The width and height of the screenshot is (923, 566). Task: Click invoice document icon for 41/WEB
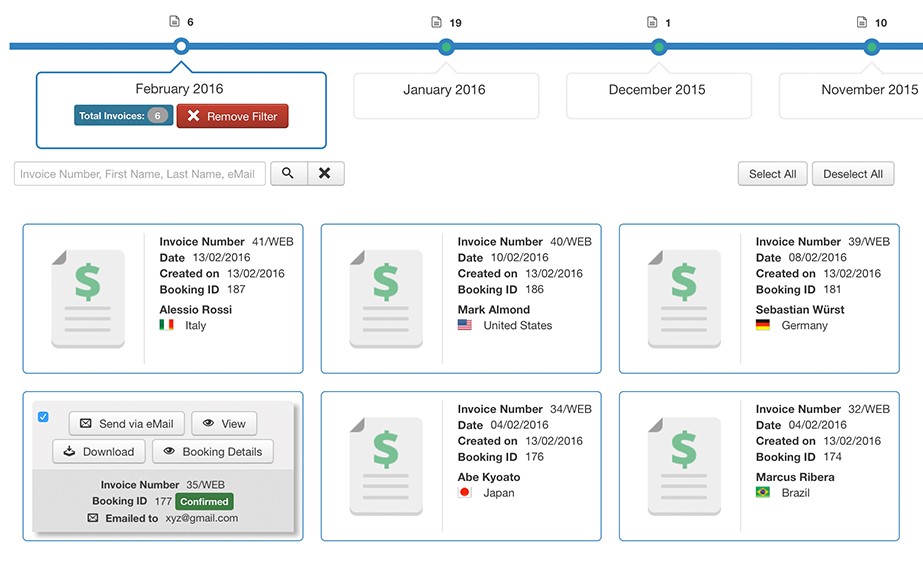[x=88, y=298]
